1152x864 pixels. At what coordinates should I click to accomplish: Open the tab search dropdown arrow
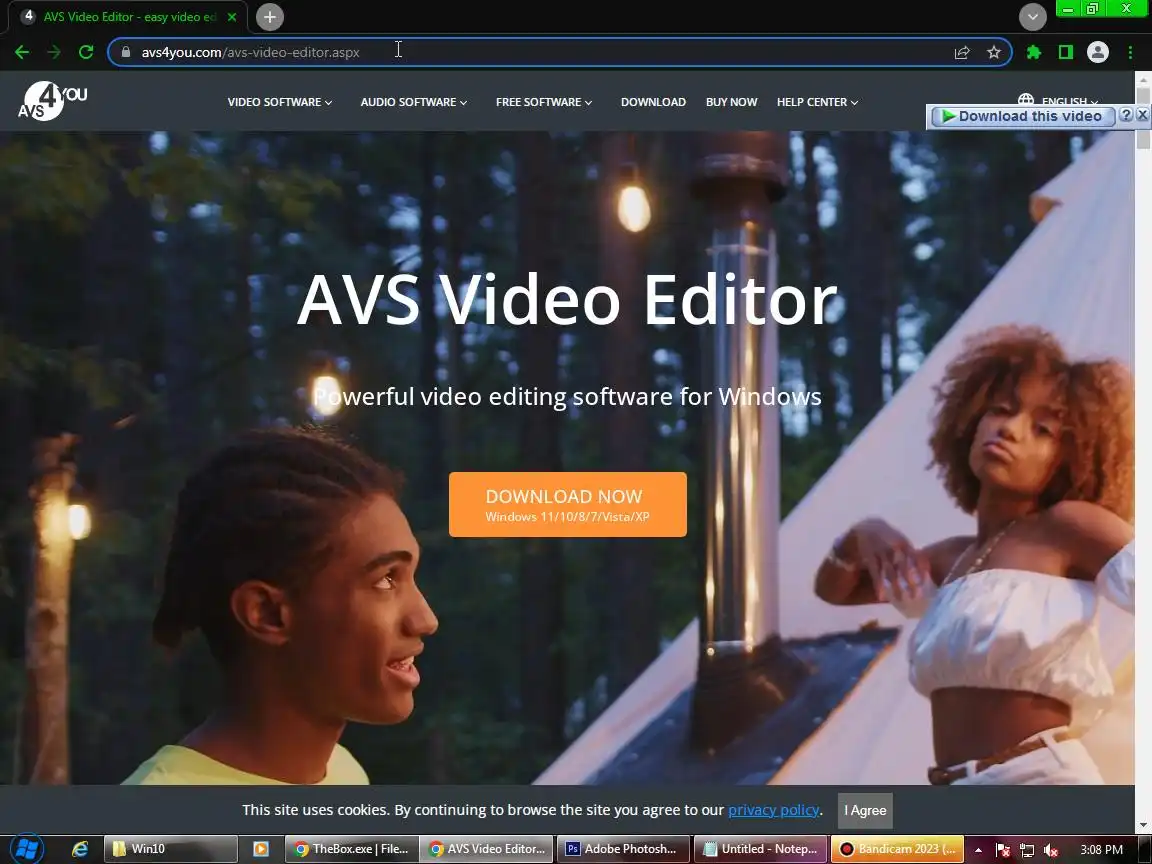tap(1032, 17)
